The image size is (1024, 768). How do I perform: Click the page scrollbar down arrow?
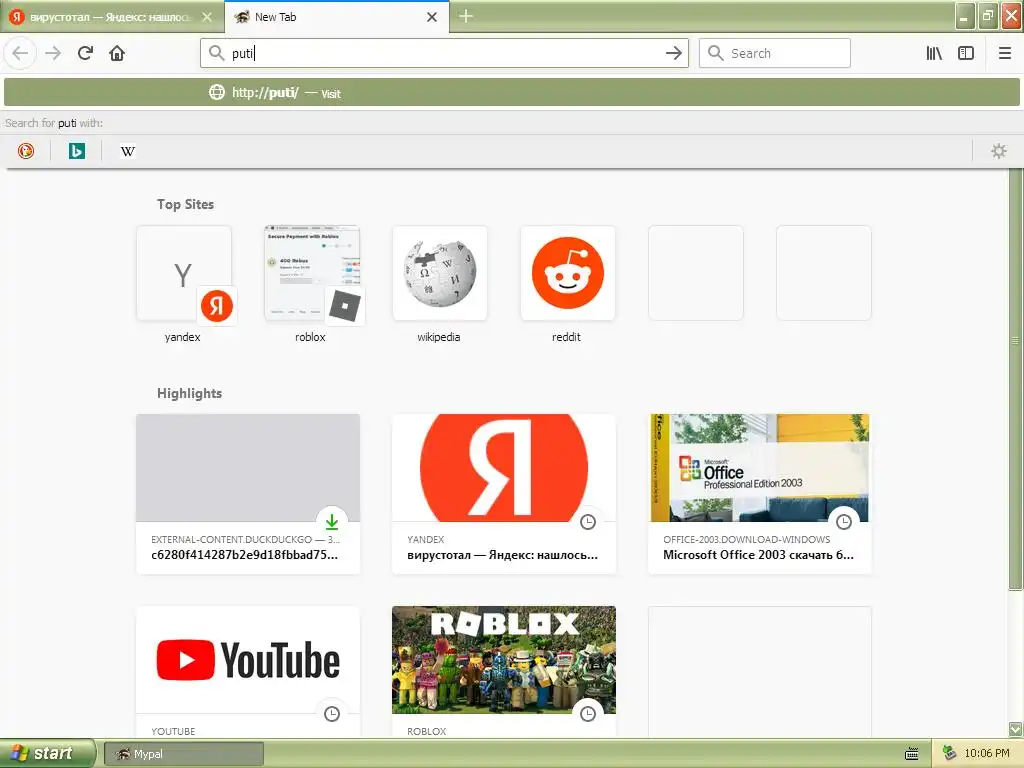[x=1016, y=729]
